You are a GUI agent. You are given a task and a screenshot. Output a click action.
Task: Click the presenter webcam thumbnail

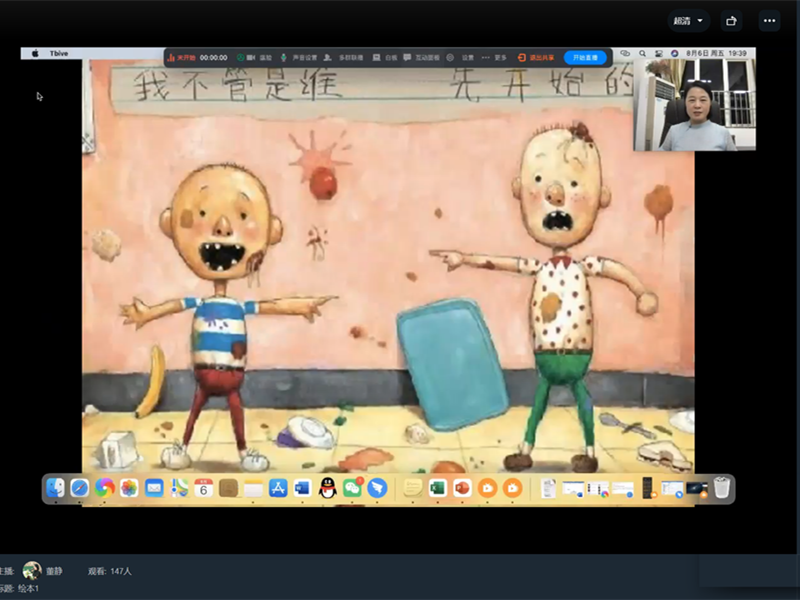694,105
